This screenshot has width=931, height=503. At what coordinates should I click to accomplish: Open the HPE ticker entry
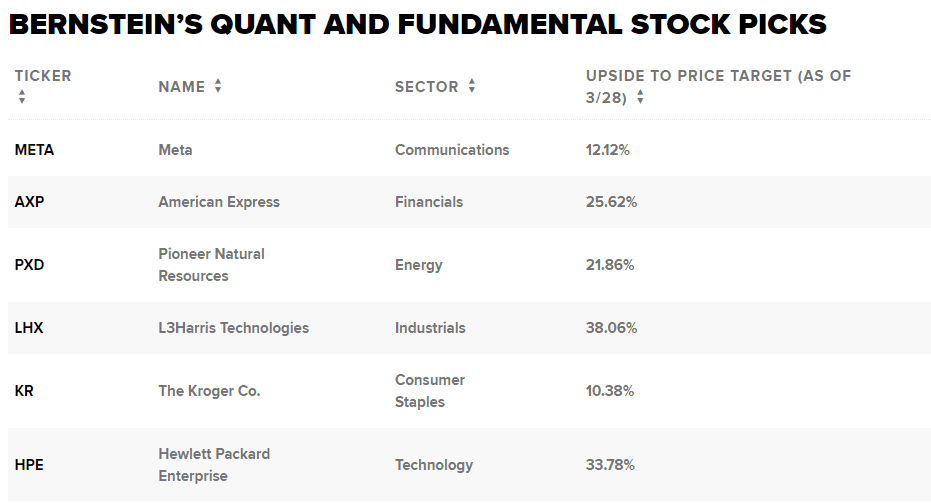pyautogui.click(x=29, y=465)
